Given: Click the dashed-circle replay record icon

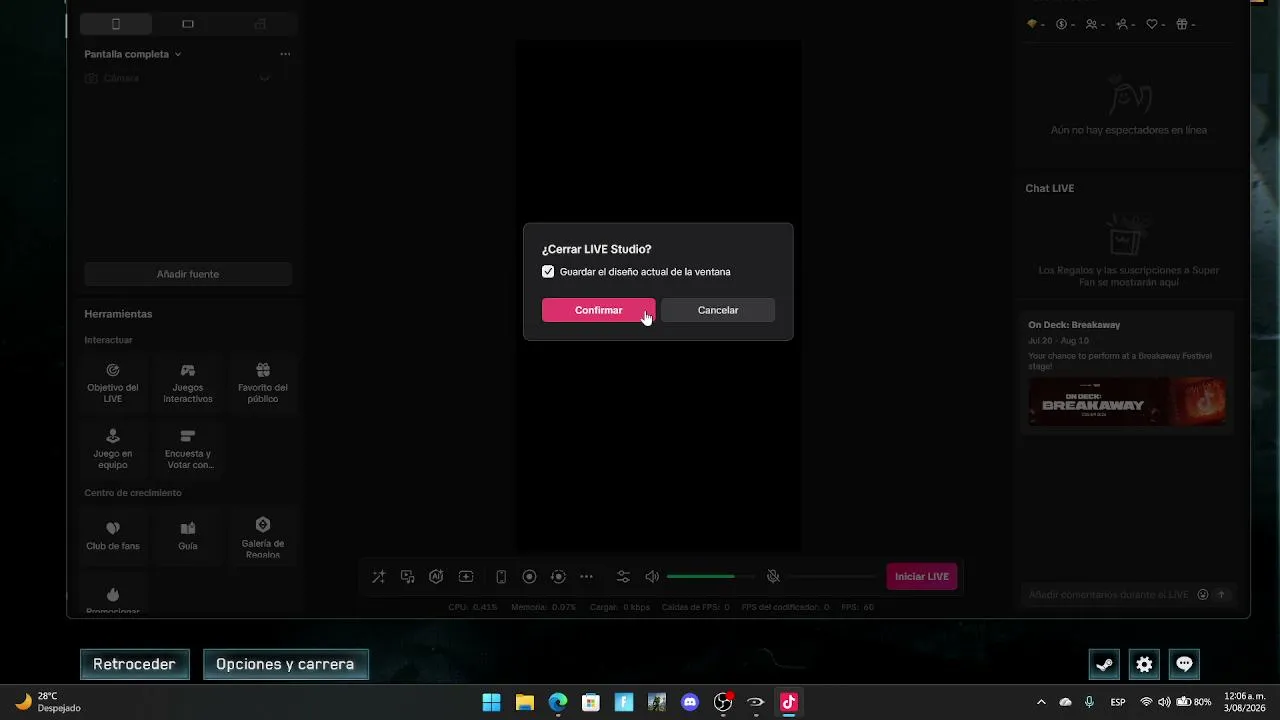Looking at the screenshot, I should click(558, 577).
